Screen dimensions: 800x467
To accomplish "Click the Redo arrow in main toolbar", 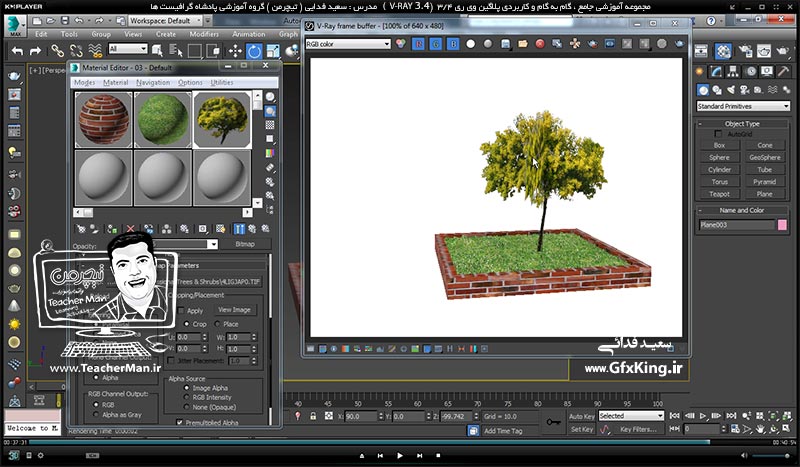I will (x=35, y=51).
